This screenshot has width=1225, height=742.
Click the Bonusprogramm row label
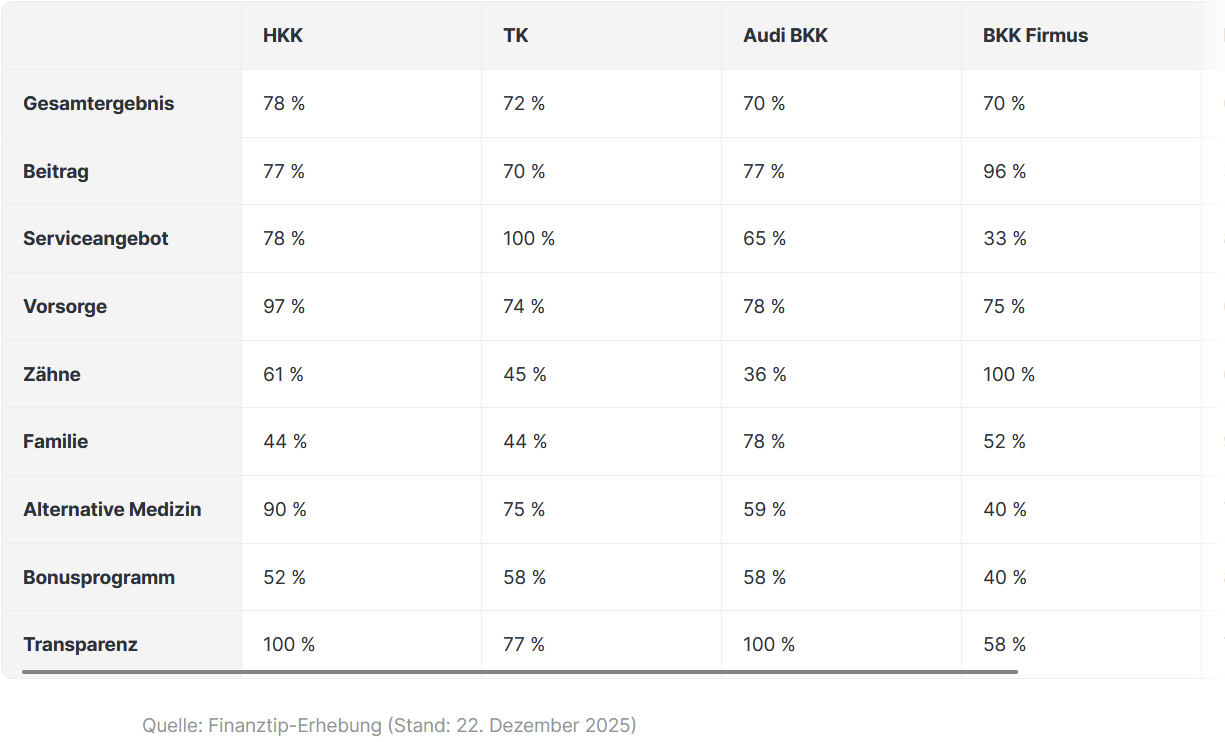(x=99, y=578)
